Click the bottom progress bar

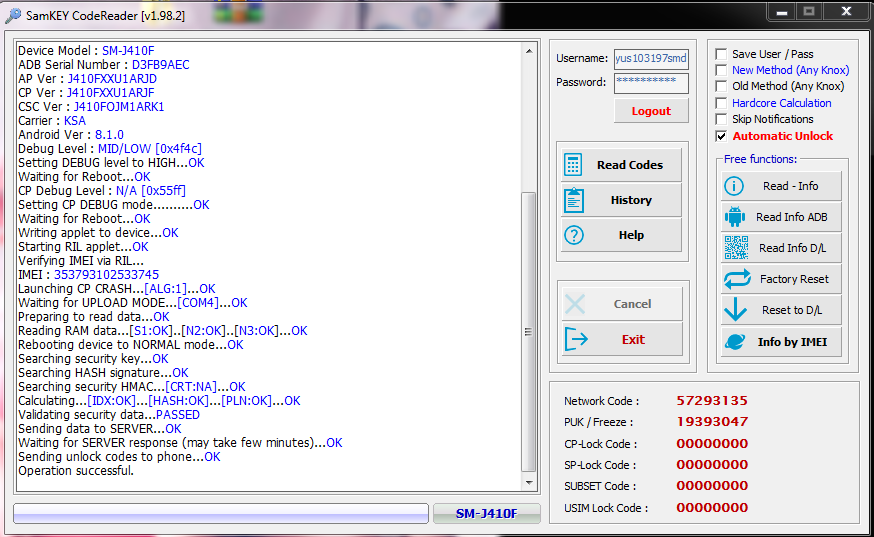(x=221, y=514)
